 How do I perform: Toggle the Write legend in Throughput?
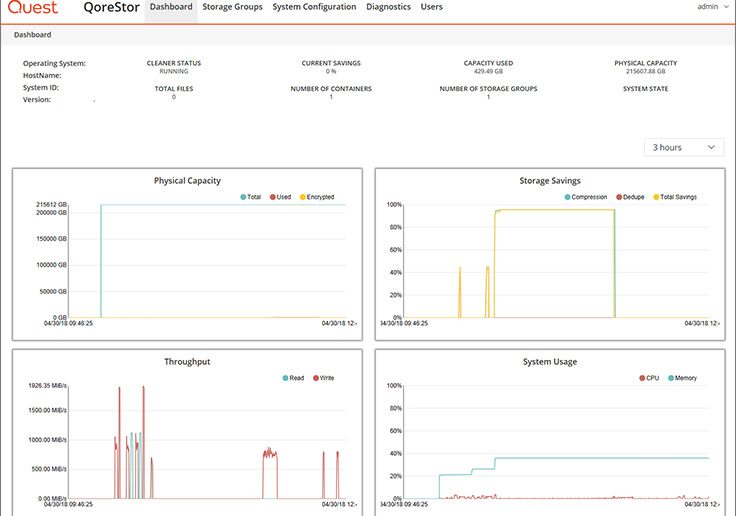coord(323,378)
